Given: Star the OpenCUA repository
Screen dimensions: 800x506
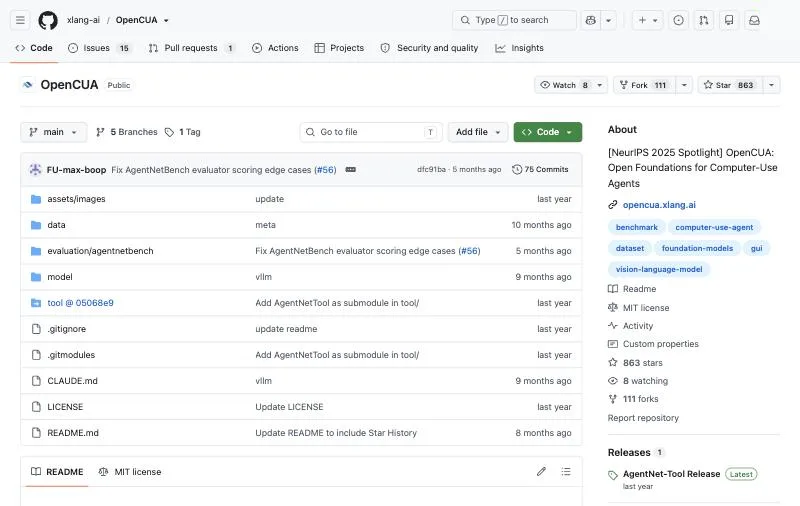Looking at the screenshot, I should [x=730, y=85].
